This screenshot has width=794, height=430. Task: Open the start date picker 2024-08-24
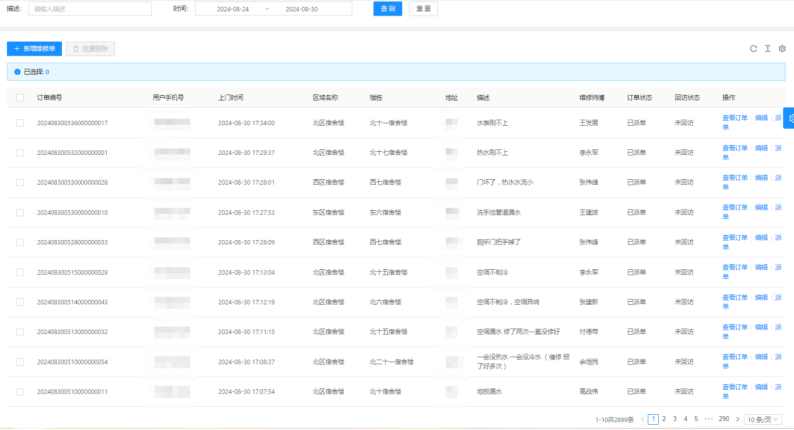point(233,9)
